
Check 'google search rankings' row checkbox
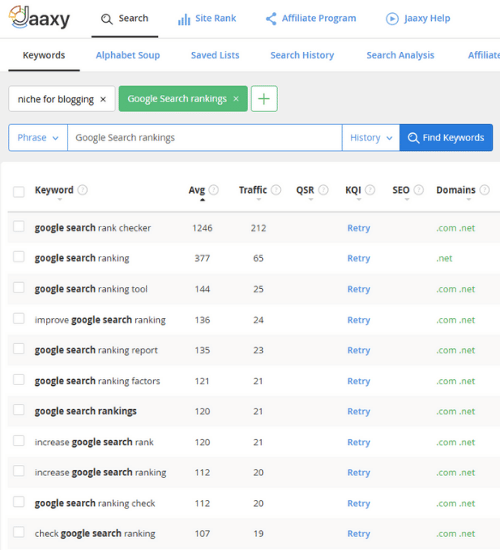click(19, 409)
